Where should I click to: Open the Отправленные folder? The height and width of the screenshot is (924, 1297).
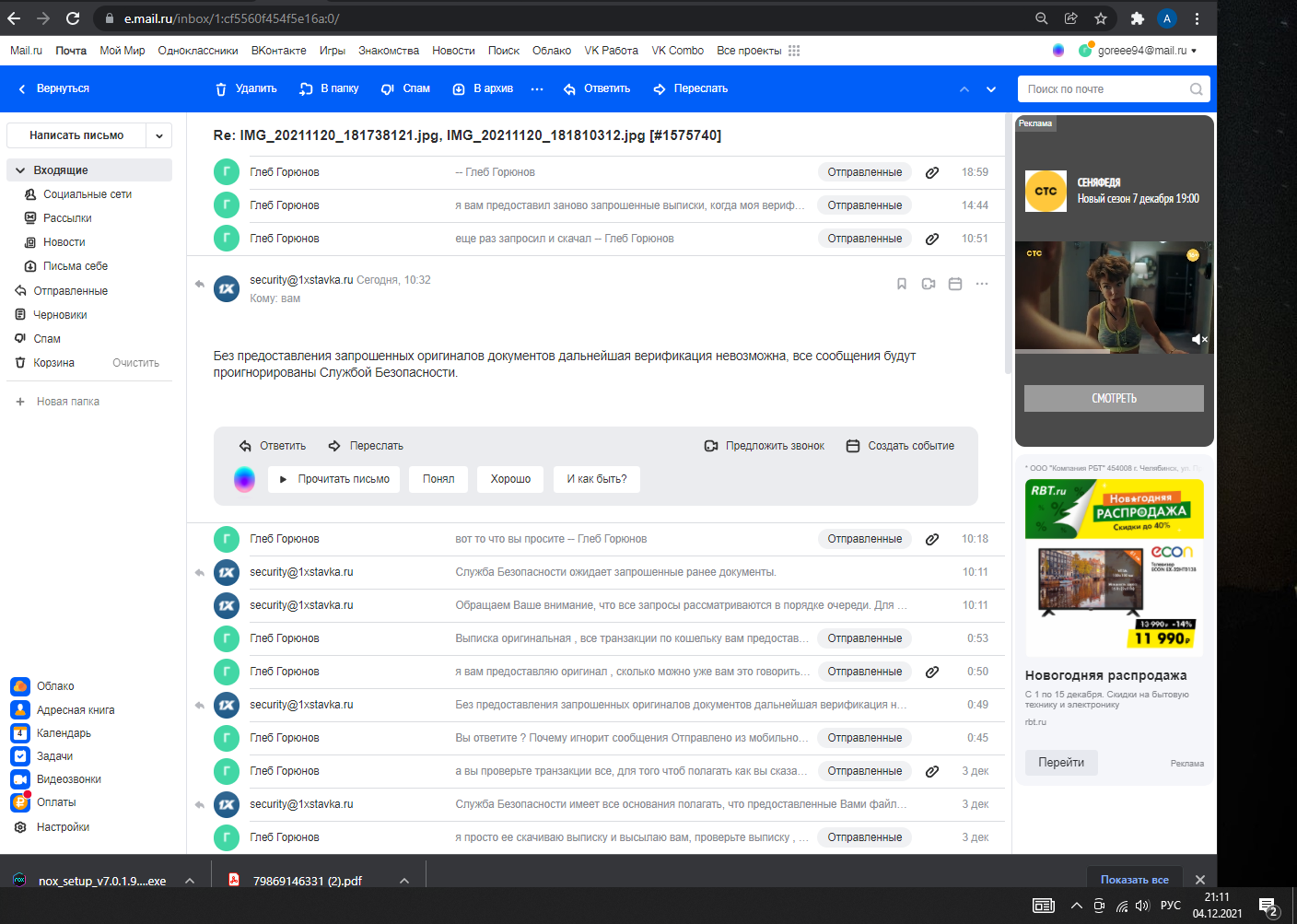pyautogui.click(x=70, y=291)
